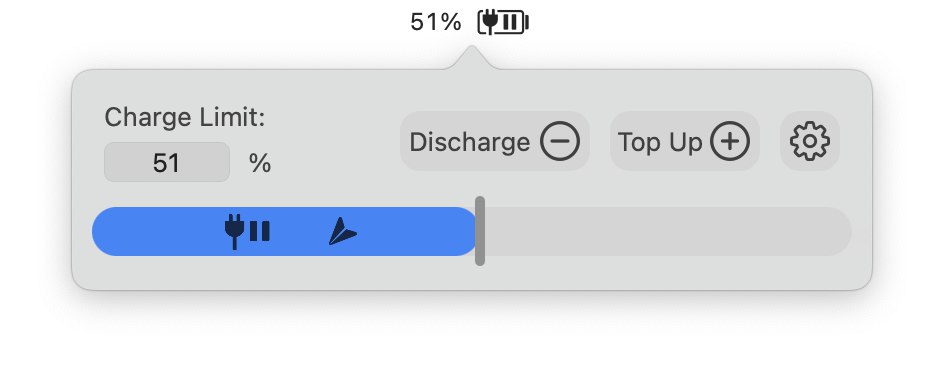Click the 51% text in the menu bar
The width and height of the screenshot is (944, 370).
pyautogui.click(x=436, y=23)
